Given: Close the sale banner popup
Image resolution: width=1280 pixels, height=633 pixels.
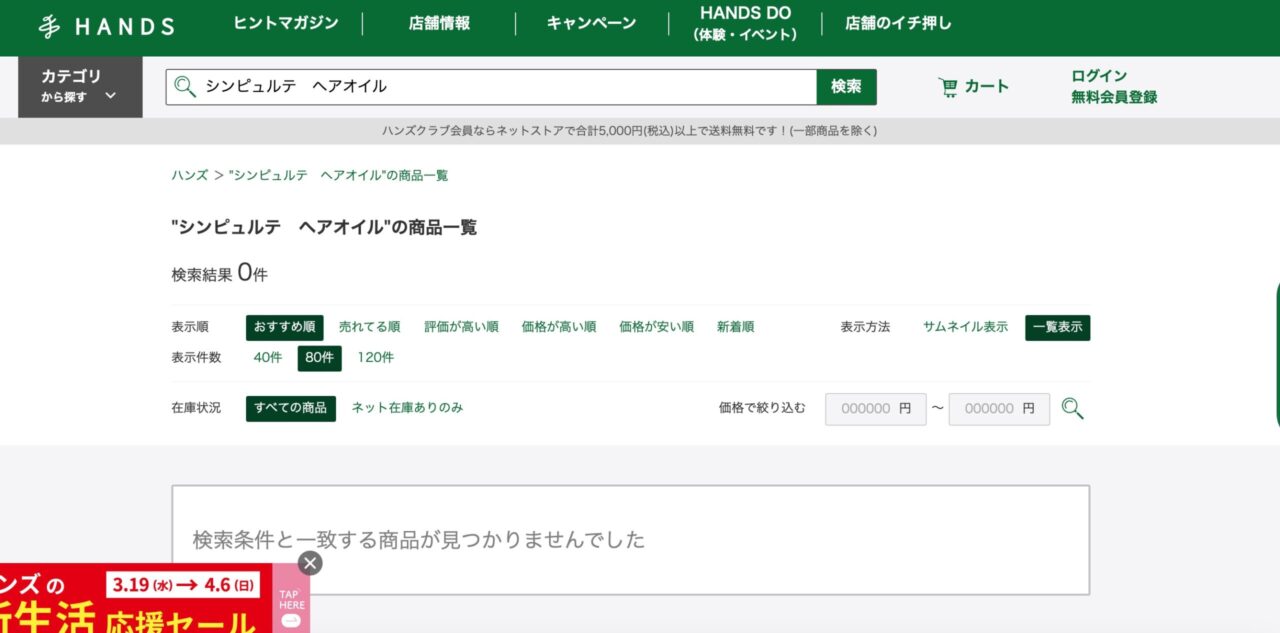Looking at the screenshot, I should click(x=310, y=563).
